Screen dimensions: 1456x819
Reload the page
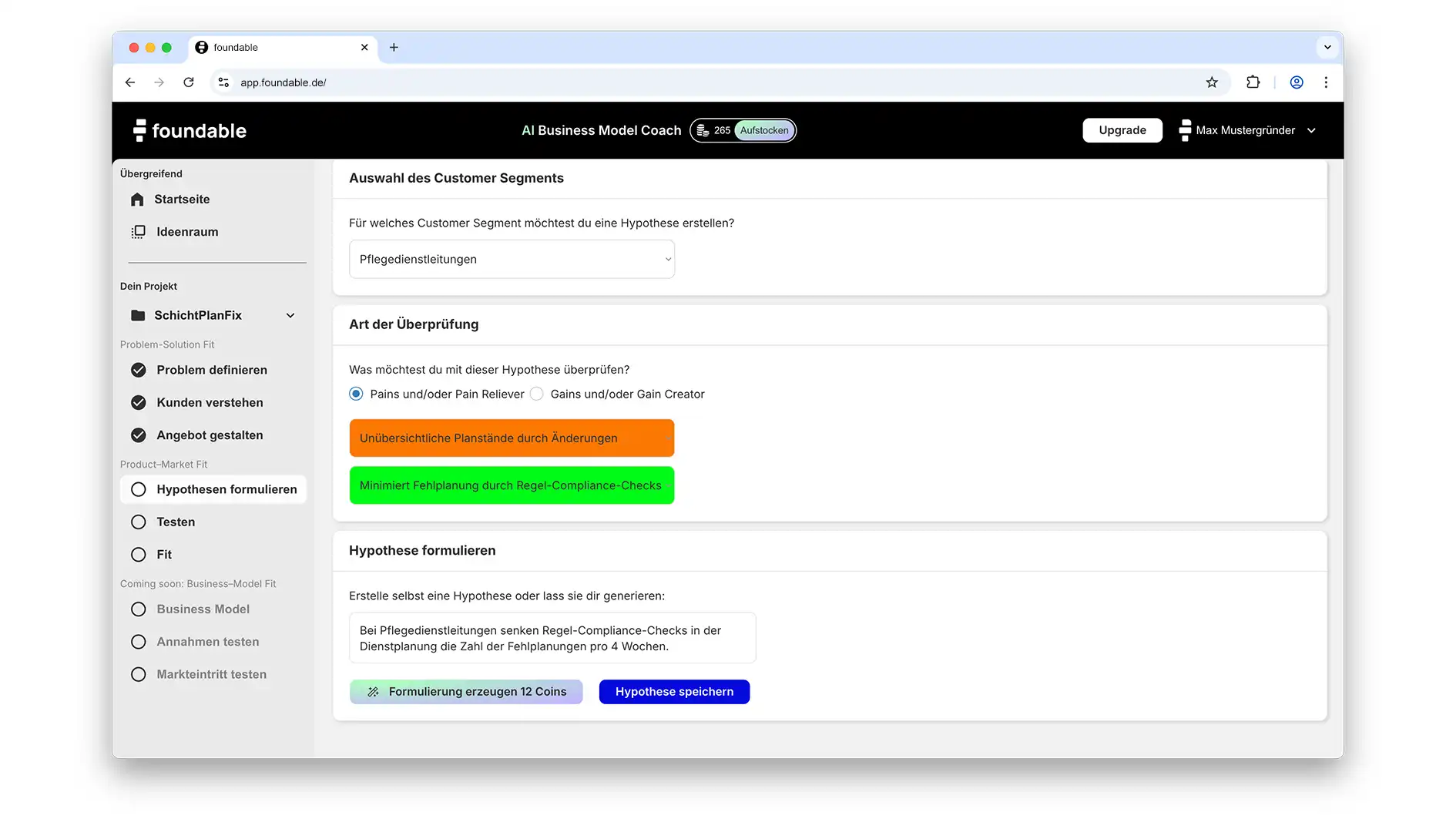click(189, 82)
